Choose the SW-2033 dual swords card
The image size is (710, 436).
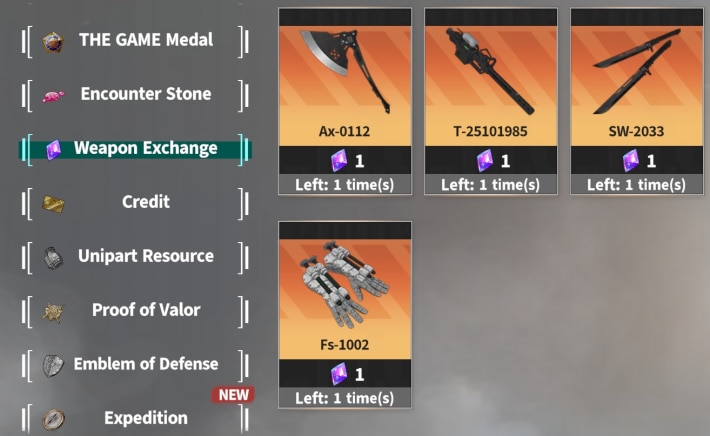tap(637, 101)
